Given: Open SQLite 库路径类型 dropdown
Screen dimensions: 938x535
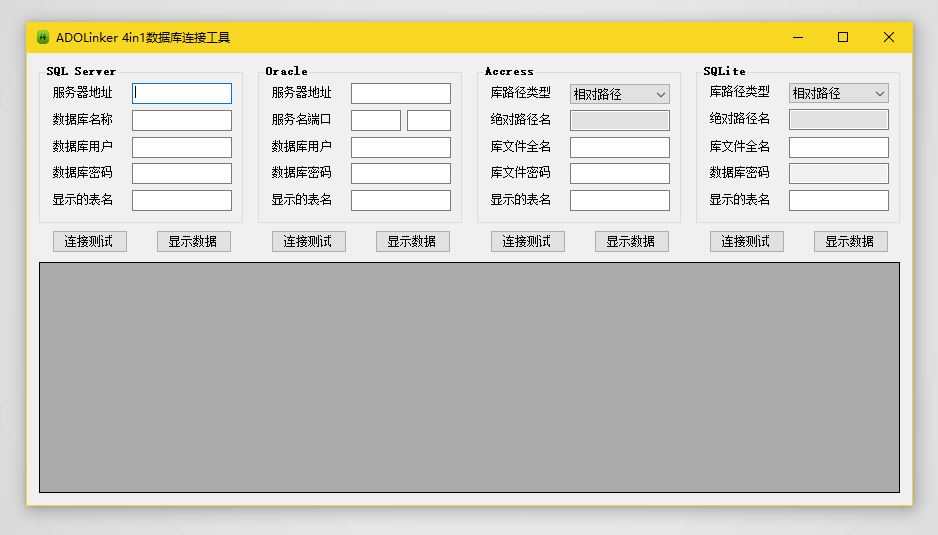Looking at the screenshot, I should [x=839, y=93].
